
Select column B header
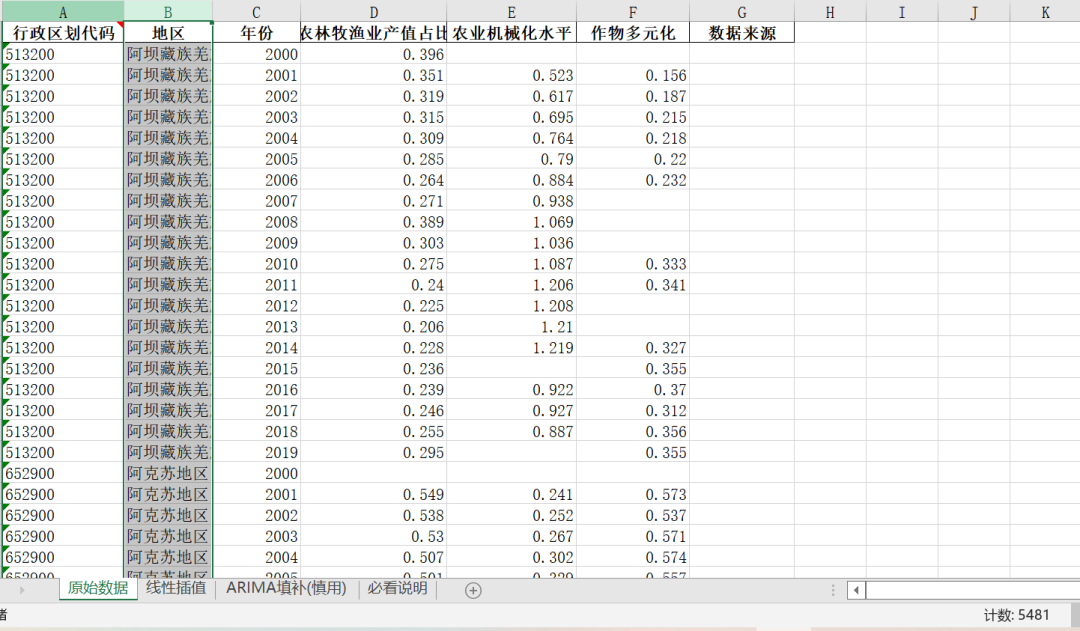point(168,12)
